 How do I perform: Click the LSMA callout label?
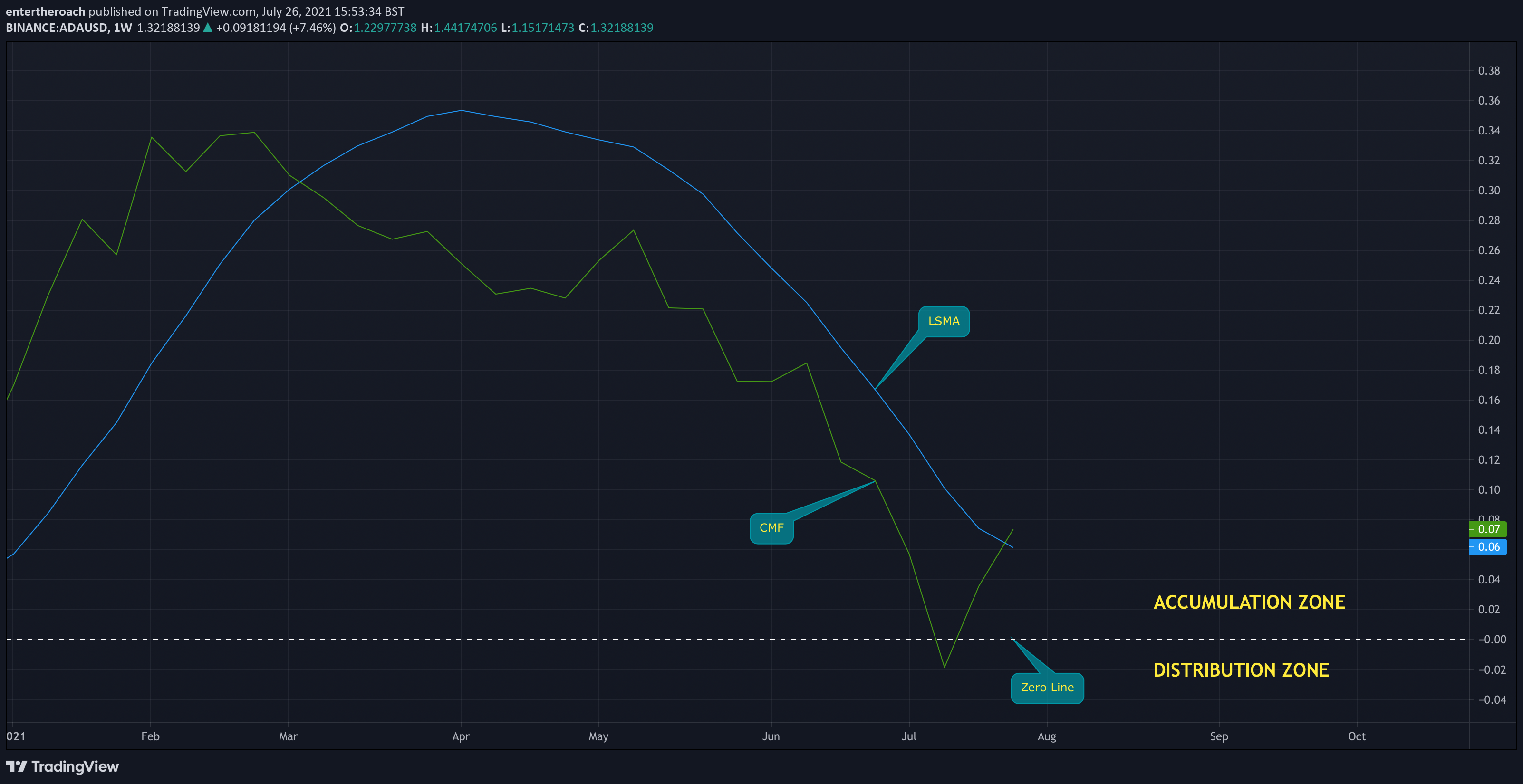pos(944,321)
